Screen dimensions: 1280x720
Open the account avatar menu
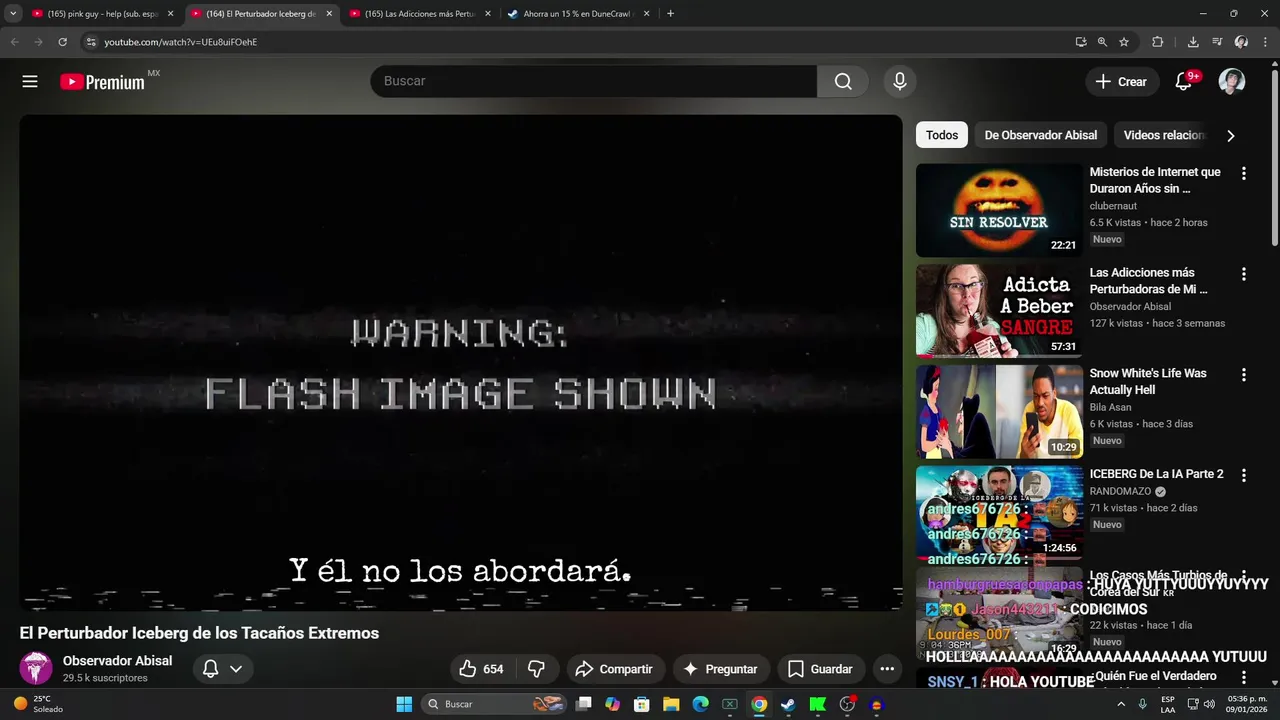(1232, 82)
